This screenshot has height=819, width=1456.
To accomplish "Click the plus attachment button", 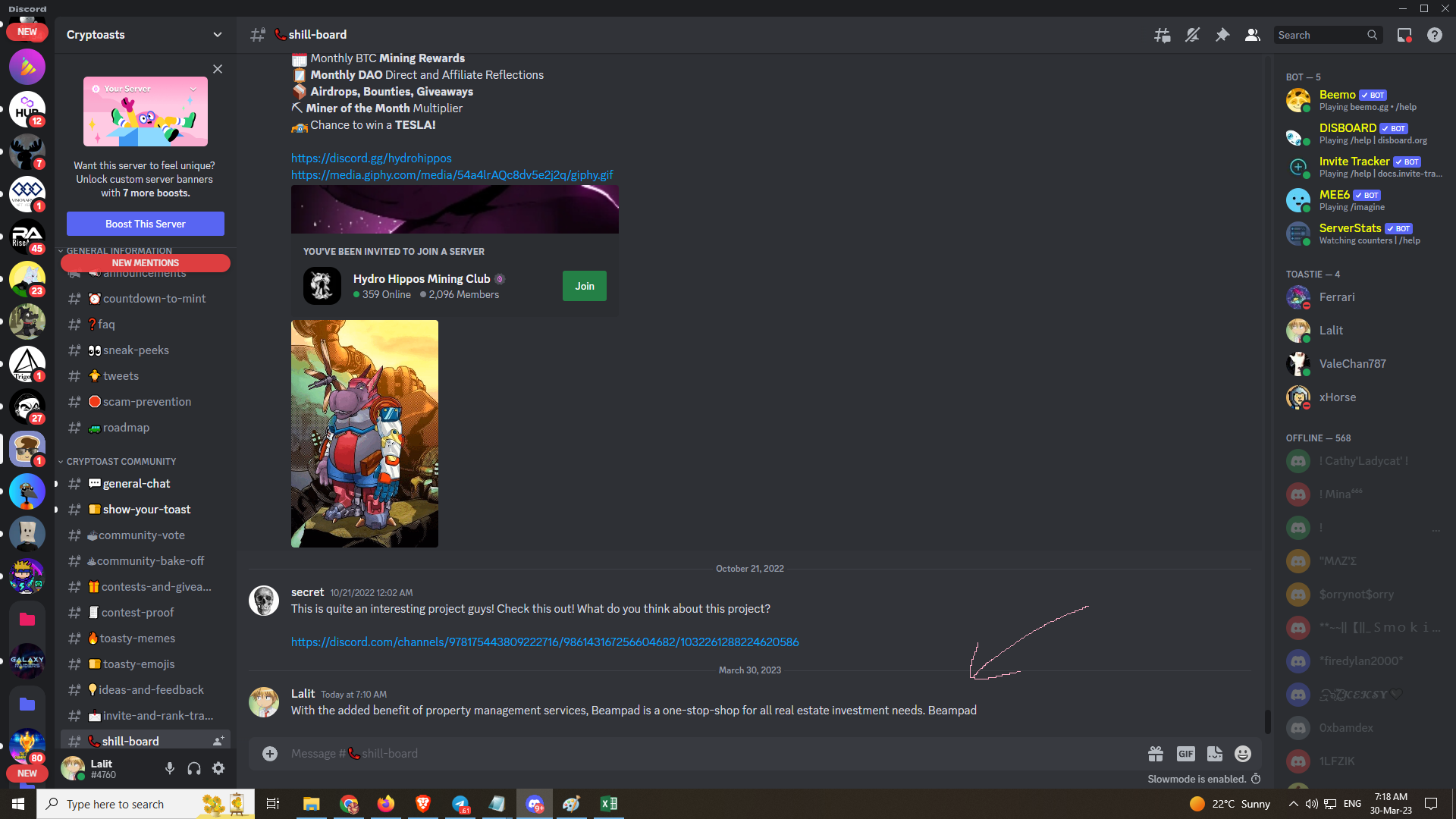I will point(270,754).
